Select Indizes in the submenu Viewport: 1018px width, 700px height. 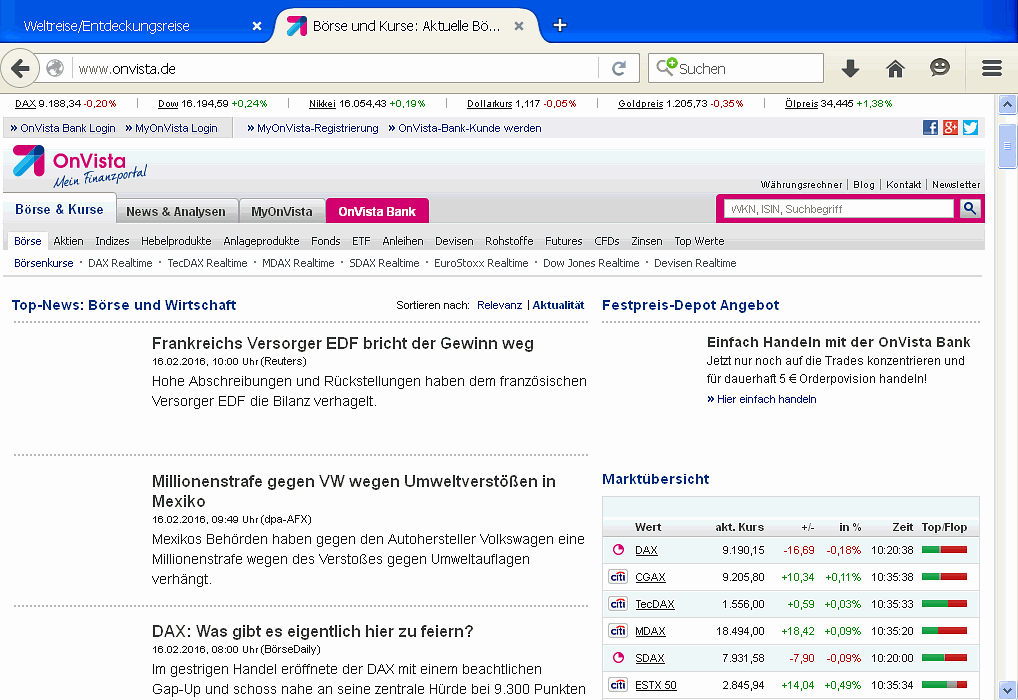tap(112, 241)
